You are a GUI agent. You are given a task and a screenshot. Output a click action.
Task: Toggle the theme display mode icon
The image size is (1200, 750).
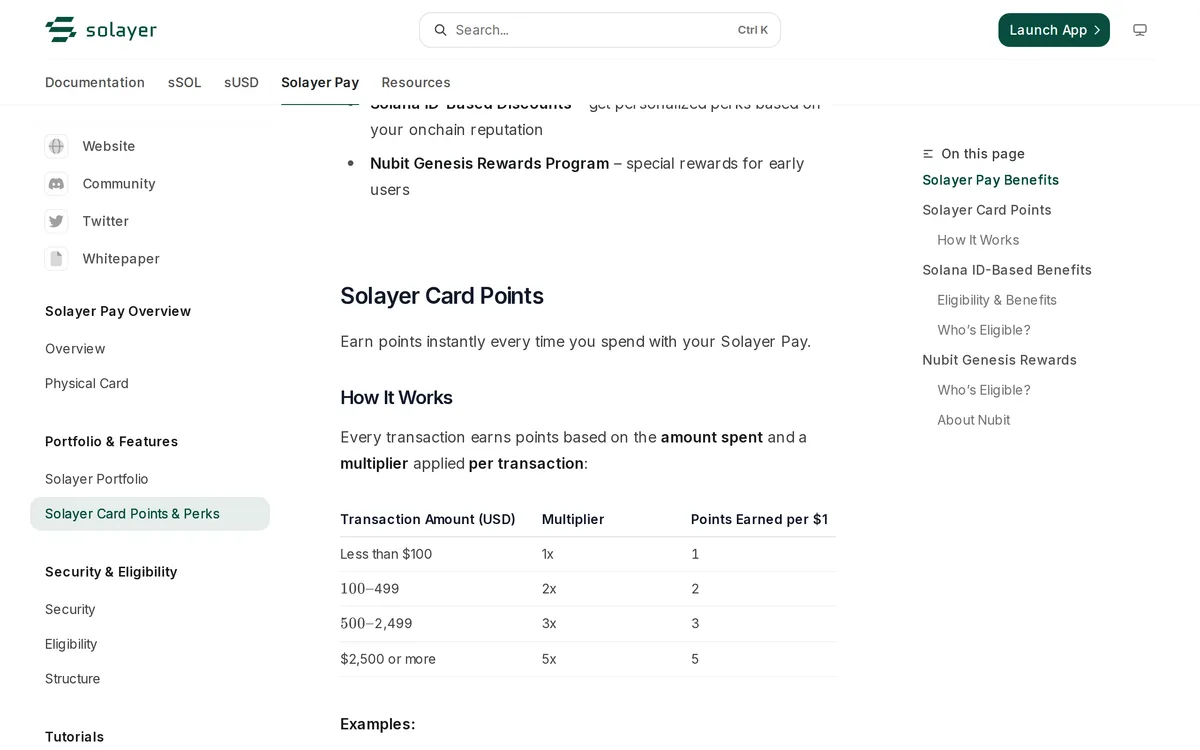pos(1139,30)
